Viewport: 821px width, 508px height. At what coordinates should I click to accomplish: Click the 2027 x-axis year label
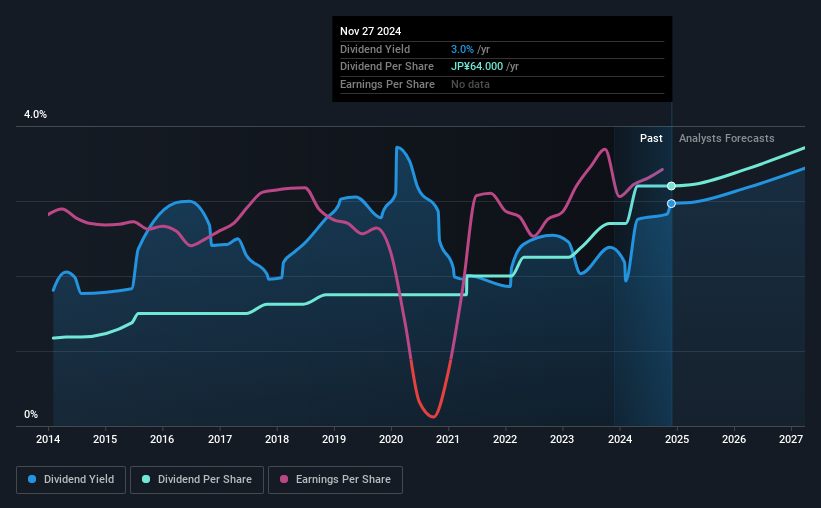(x=791, y=439)
